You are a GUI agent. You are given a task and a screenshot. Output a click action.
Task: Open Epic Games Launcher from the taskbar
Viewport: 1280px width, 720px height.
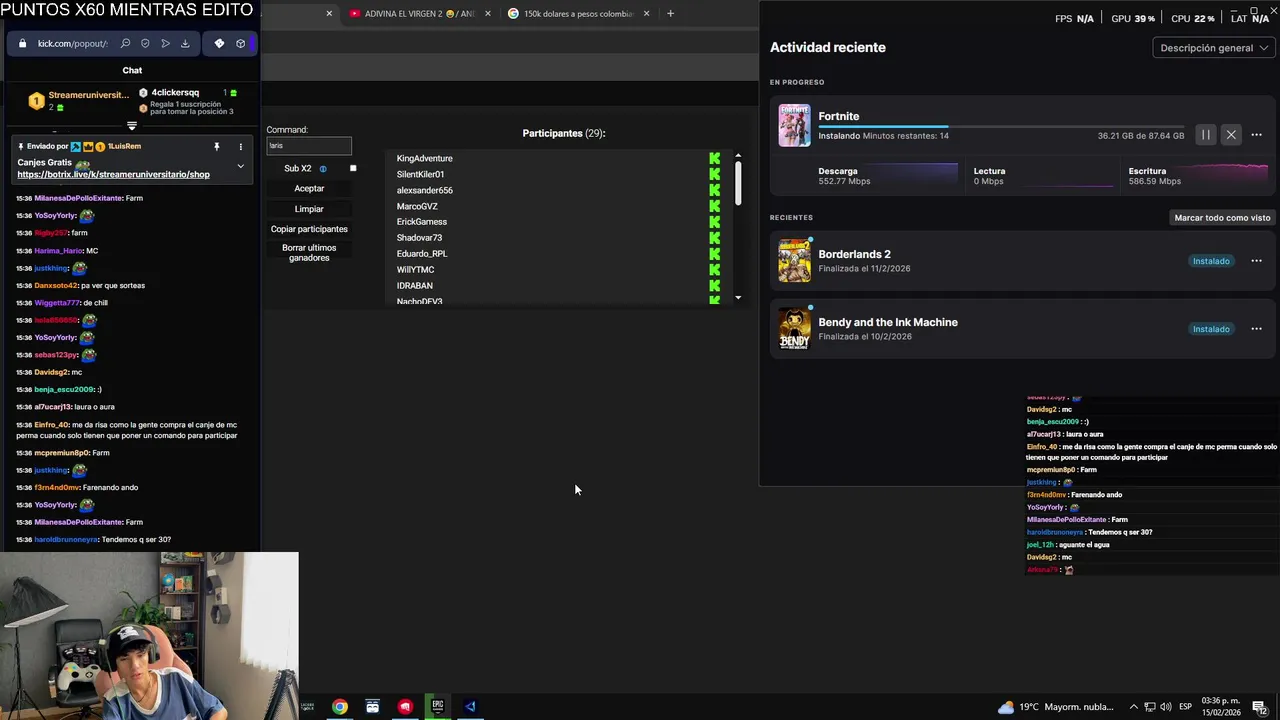[x=437, y=707]
